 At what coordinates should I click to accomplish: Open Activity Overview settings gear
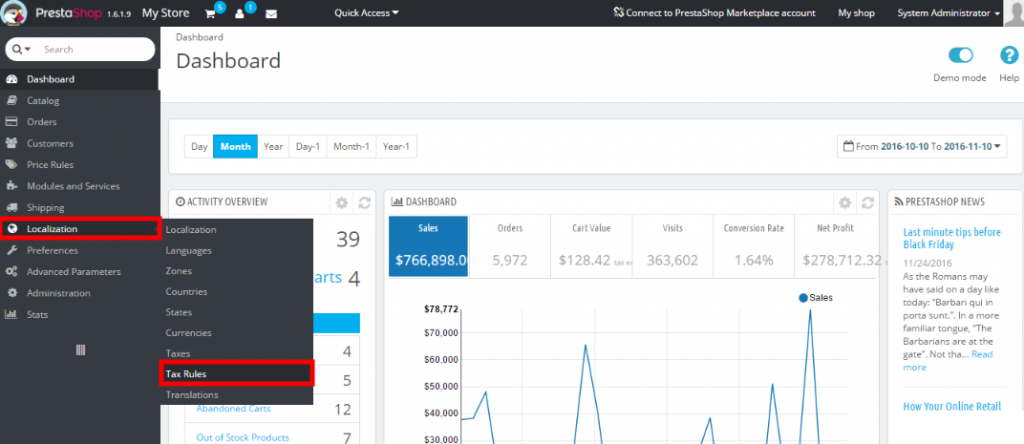pyautogui.click(x=342, y=202)
